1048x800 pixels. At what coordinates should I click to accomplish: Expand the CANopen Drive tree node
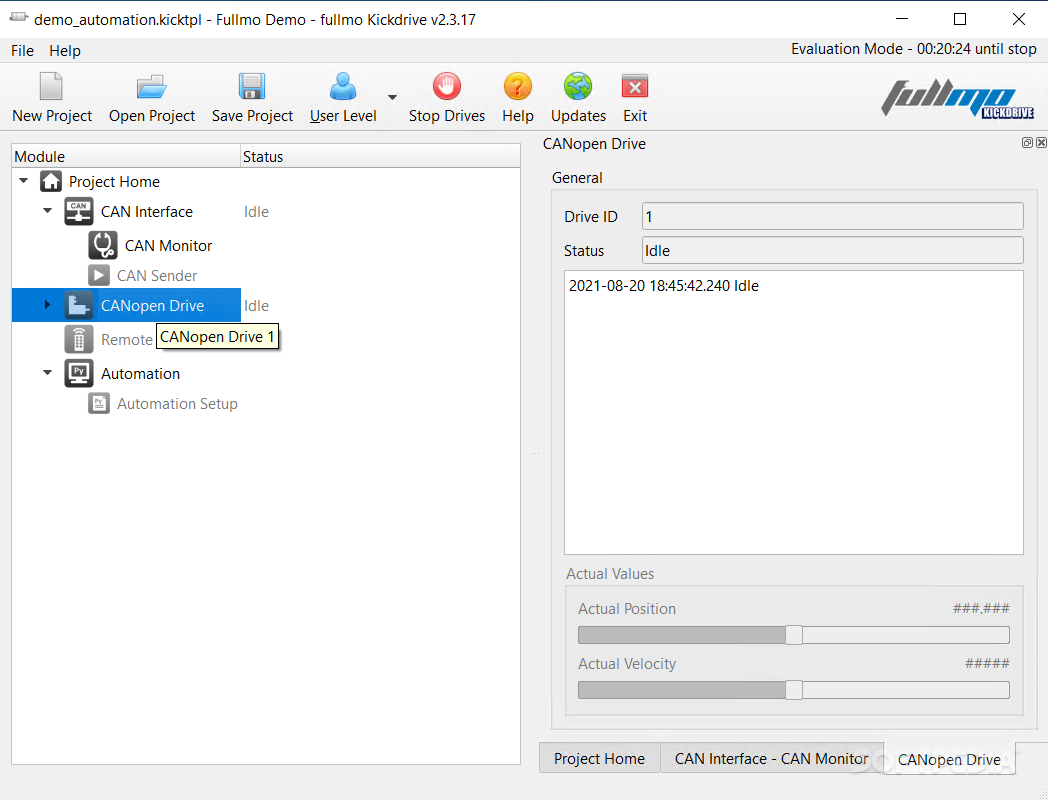tap(47, 305)
